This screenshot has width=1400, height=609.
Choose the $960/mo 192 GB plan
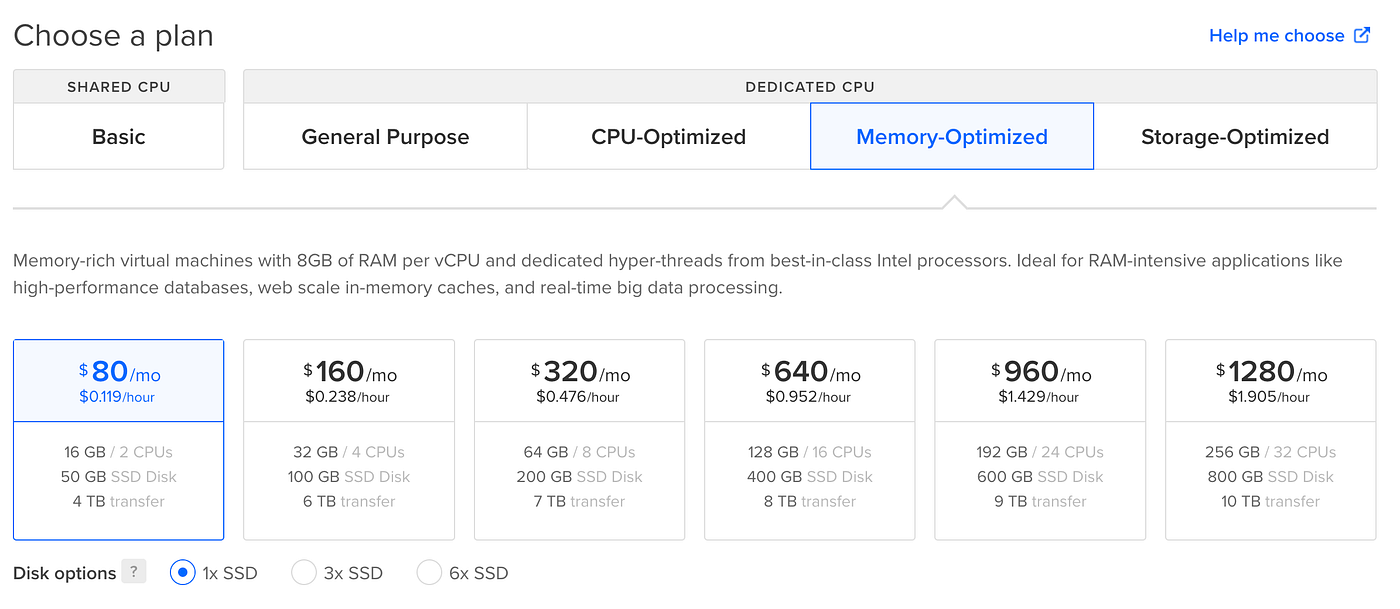1040,440
